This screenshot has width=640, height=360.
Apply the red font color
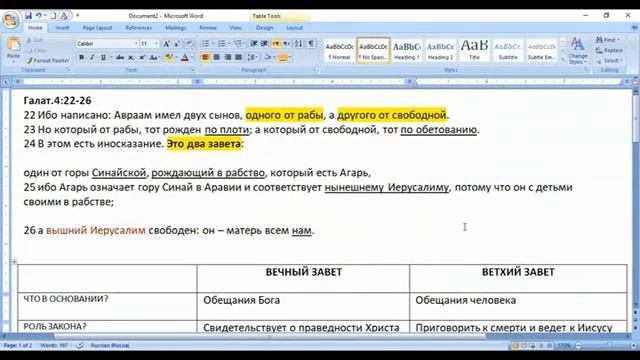[184, 58]
